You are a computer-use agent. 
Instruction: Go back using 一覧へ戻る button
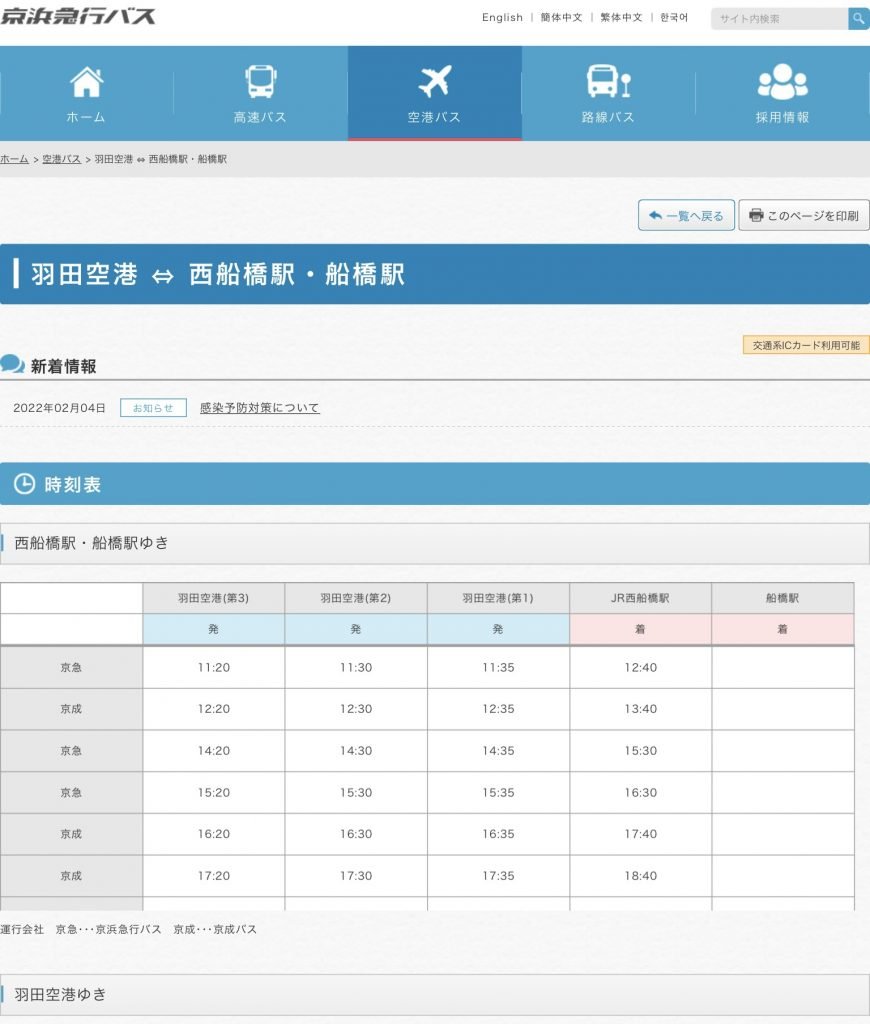[x=686, y=215]
